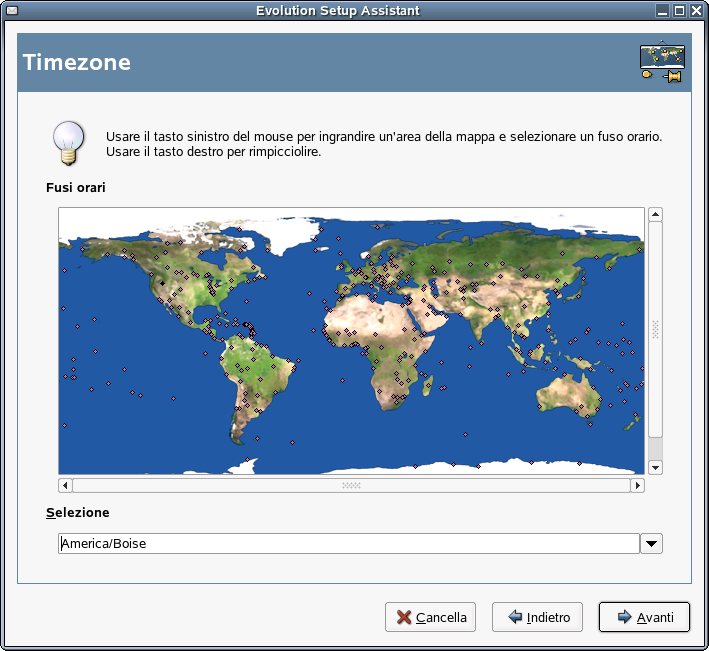Click the map's horizontal scrollbar left arrow
The width and height of the screenshot is (709, 651).
pos(65,486)
